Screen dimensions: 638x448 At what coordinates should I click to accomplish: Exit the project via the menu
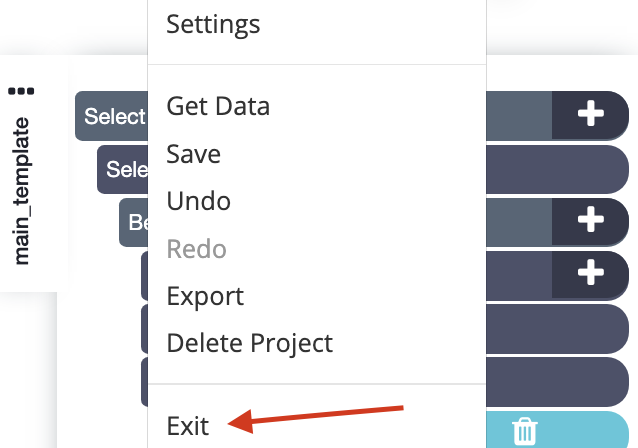(x=188, y=426)
